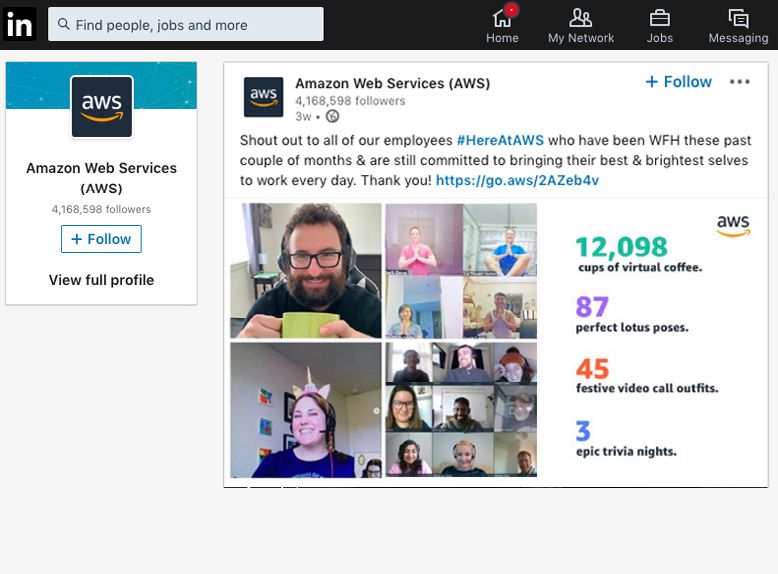This screenshot has height=574, width=778.
Task: Open the go.aws/2AZeb4v link
Action: point(517,181)
